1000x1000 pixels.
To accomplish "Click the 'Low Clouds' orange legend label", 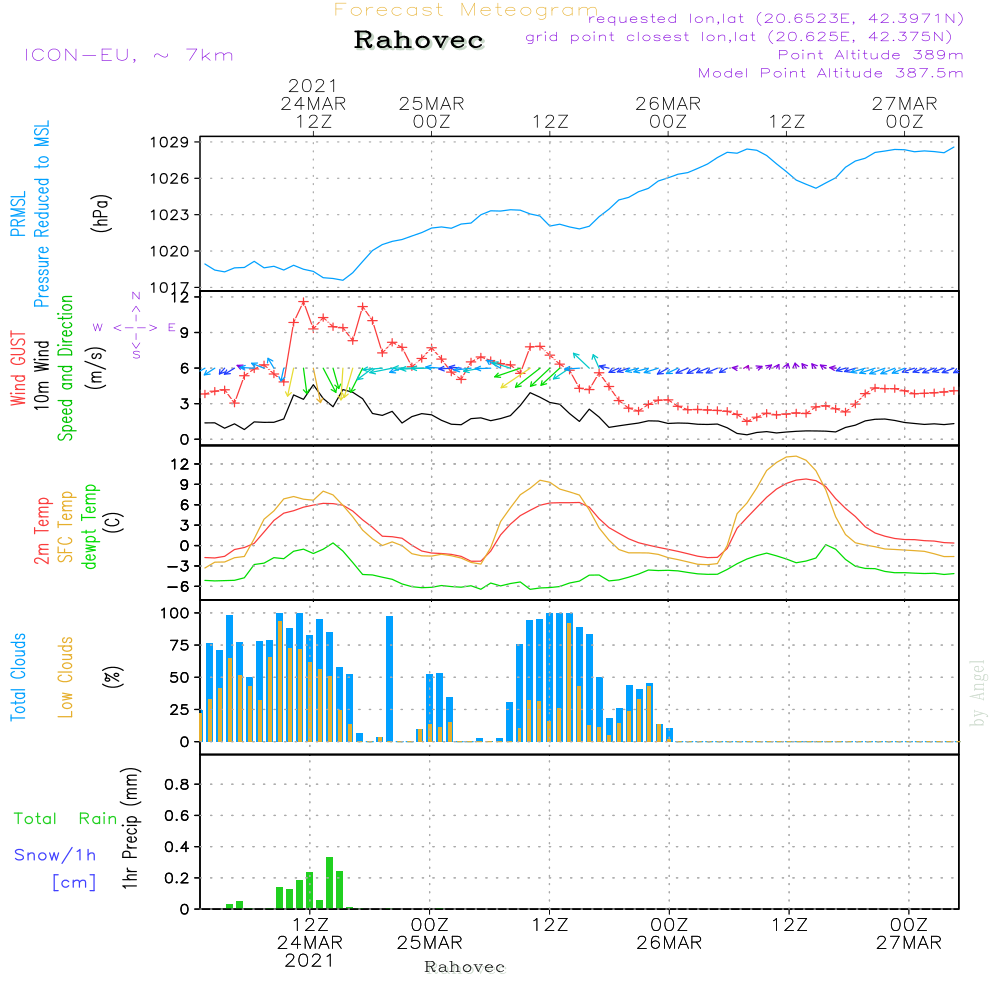I will tap(65, 677).
